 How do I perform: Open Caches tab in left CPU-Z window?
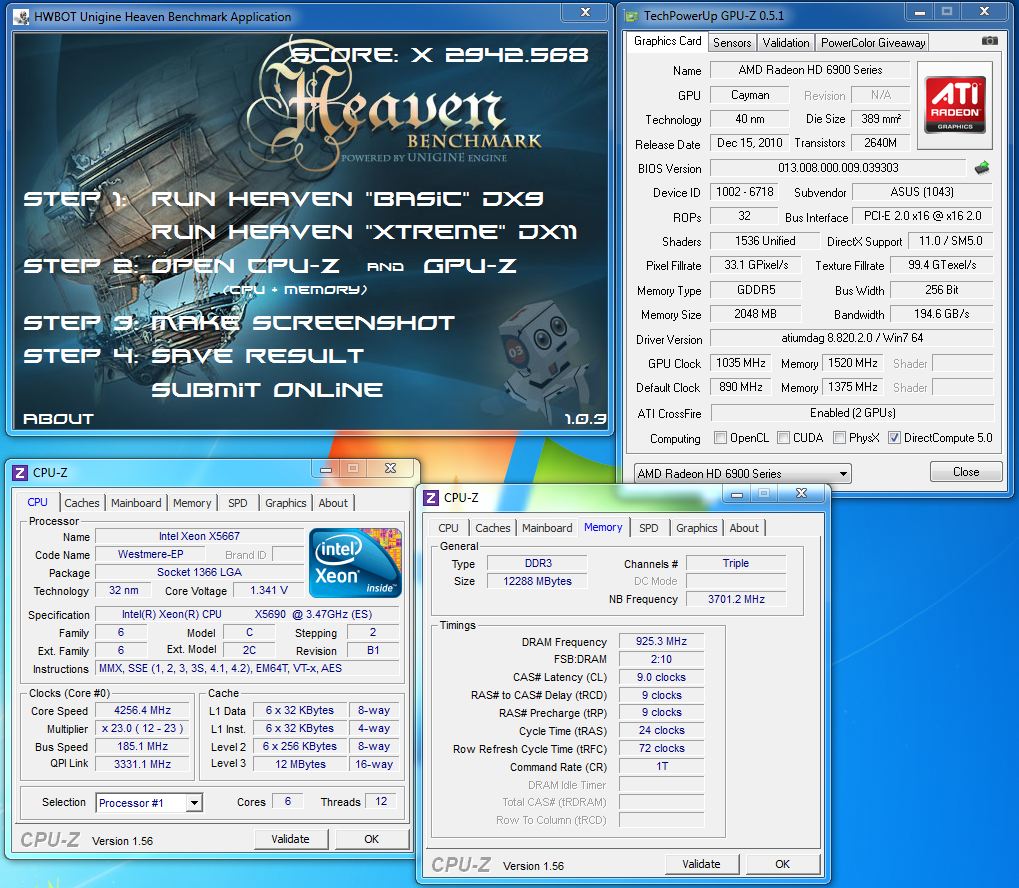(82, 503)
